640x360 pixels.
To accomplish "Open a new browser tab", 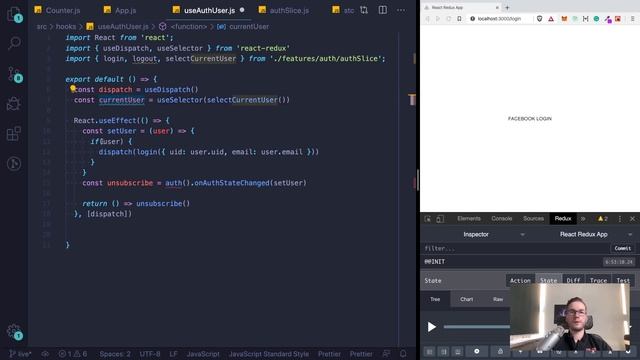I will (x=507, y=7).
